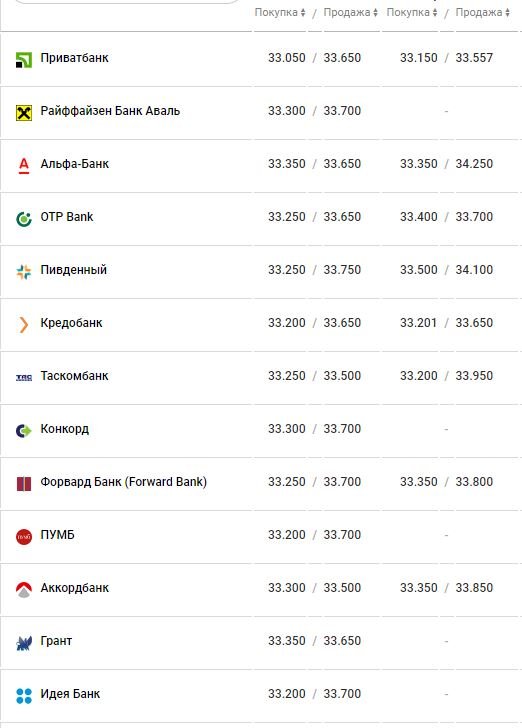Click the Форвард Банк red logo icon
Screen dimensions: 522x728
24,484
